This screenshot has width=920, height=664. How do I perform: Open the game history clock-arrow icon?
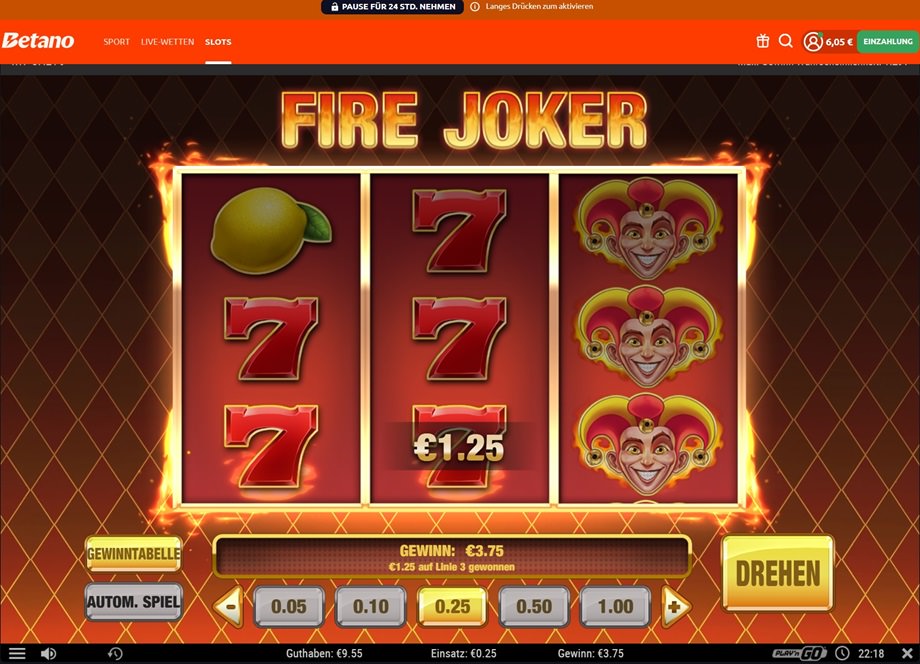[x=115, y=653]
